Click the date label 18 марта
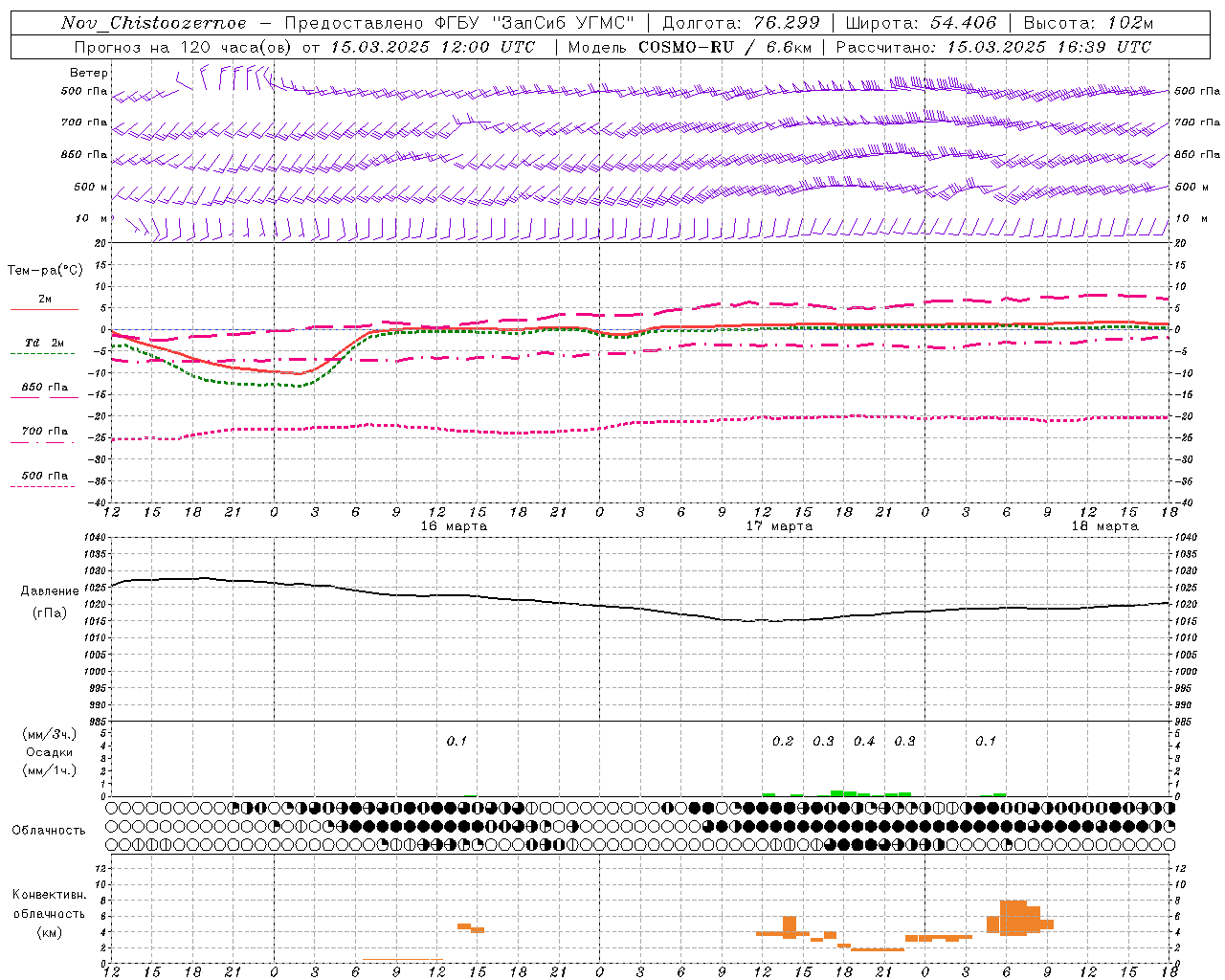This screenshot has width=1225, height=980. point(1105,526)
